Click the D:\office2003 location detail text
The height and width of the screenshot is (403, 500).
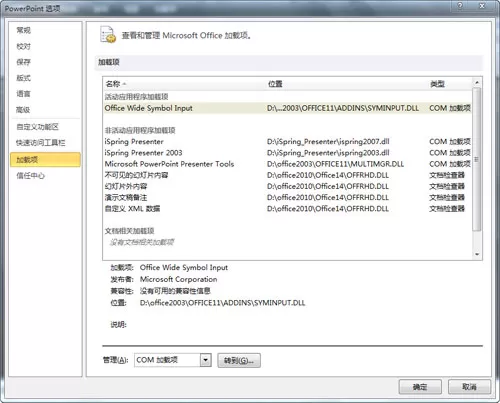(222, 303)
